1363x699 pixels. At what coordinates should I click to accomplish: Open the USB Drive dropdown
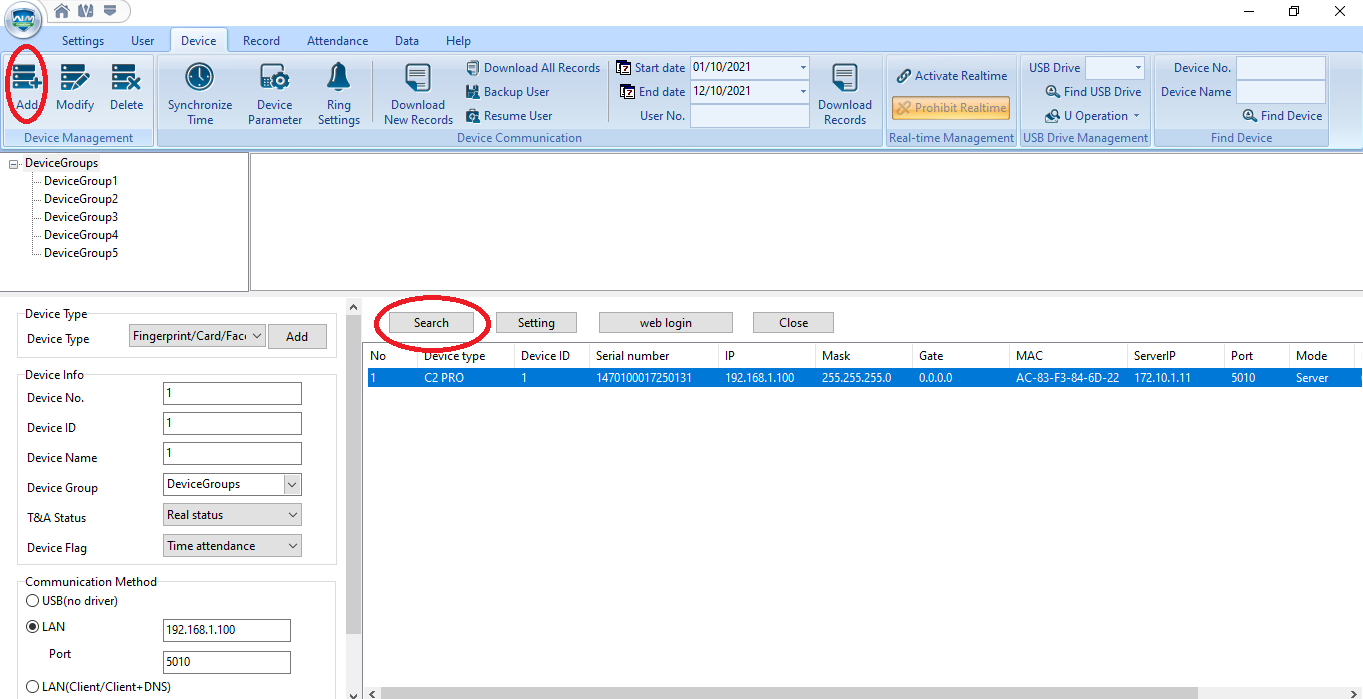(1137, 68)
